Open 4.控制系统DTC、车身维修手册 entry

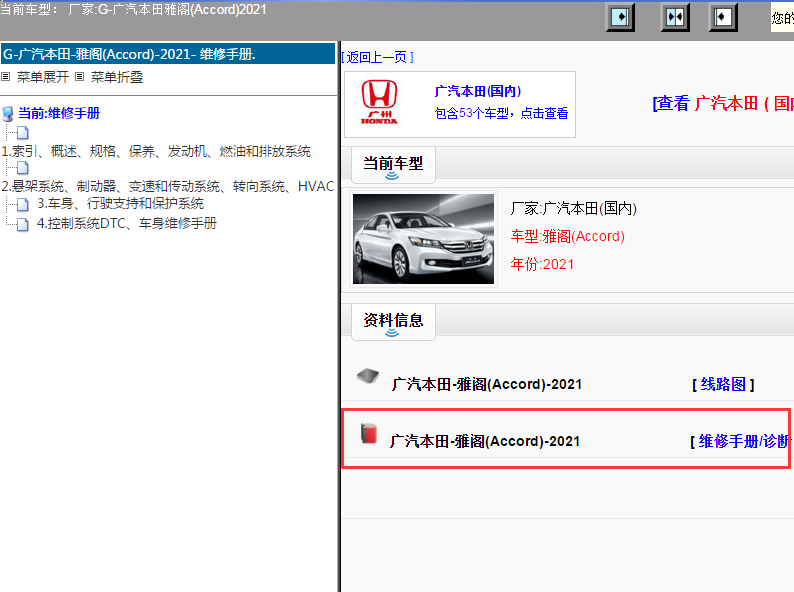pyautogui.click(x=127, y=223)
